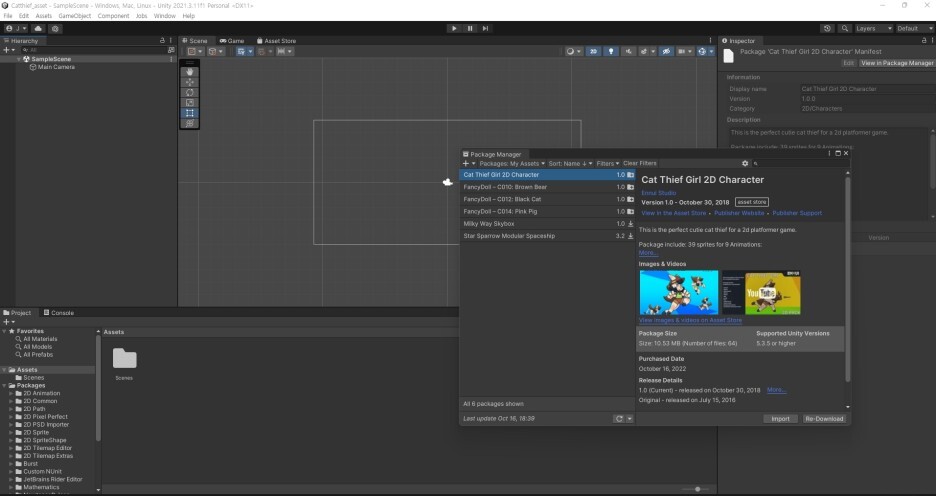The width and height of the screenshot is (936, 496).
Task: Open Package Manager settings gear
Action: [745, 163]
